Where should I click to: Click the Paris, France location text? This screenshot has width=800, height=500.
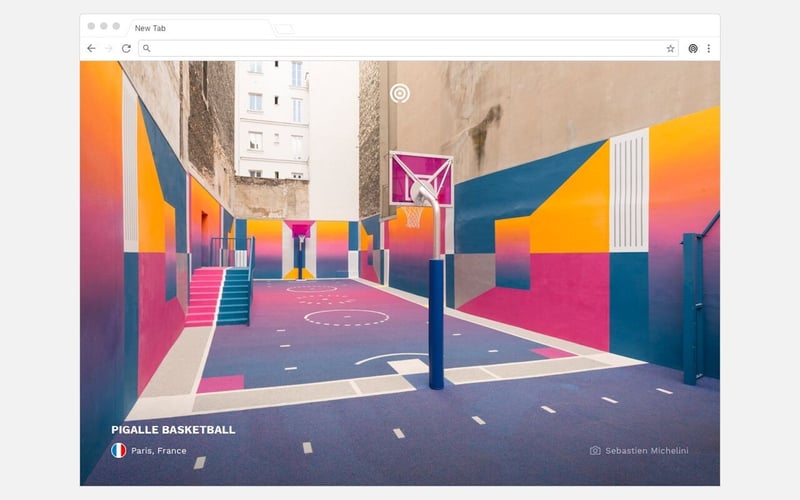click(159, 451)
